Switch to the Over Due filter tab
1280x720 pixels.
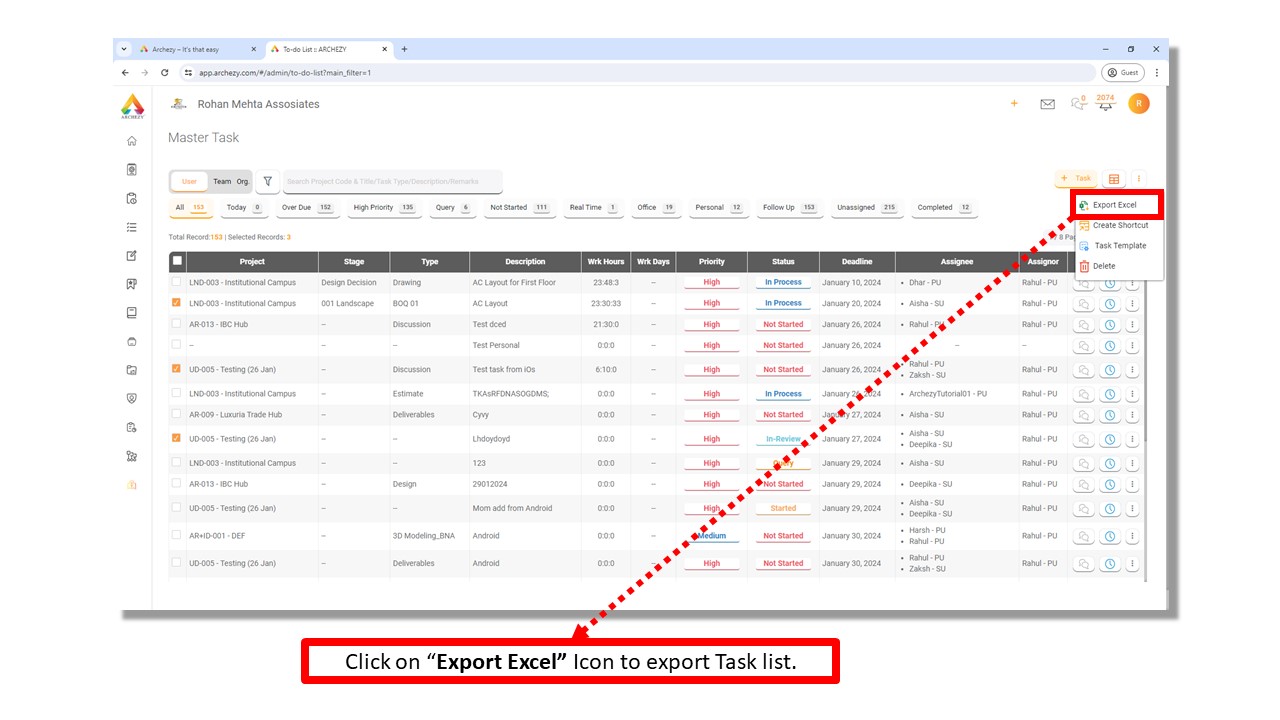[308, 208]
